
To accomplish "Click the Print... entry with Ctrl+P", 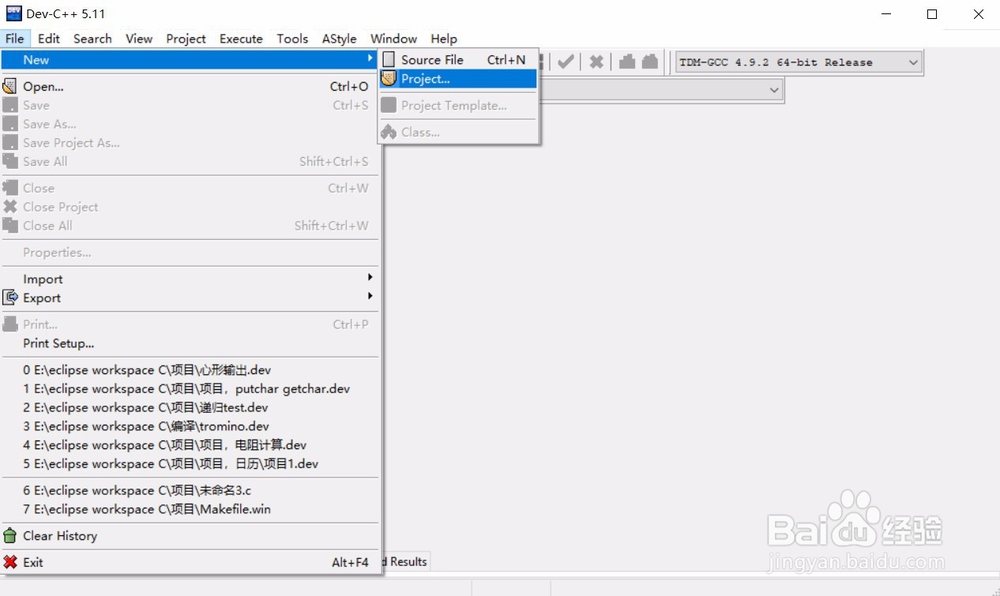I will click(189, 324).
